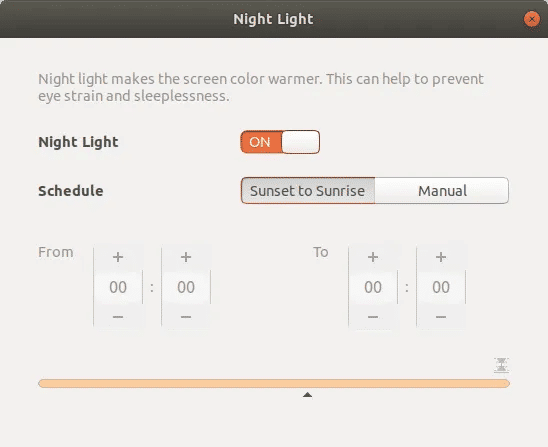This screenshot has height=447, width=548.
Task: Decrease the From minutes with minus
Action: pos(186,317)
